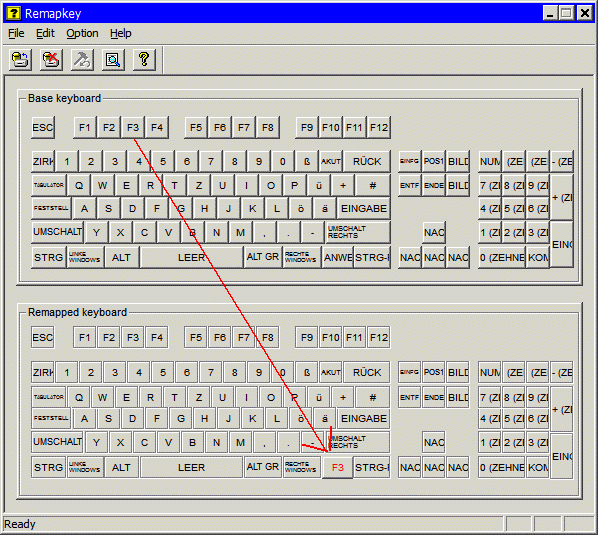Click F12 key on Remapped keyboard
The image size is (598, 535).
coord(379,337)
